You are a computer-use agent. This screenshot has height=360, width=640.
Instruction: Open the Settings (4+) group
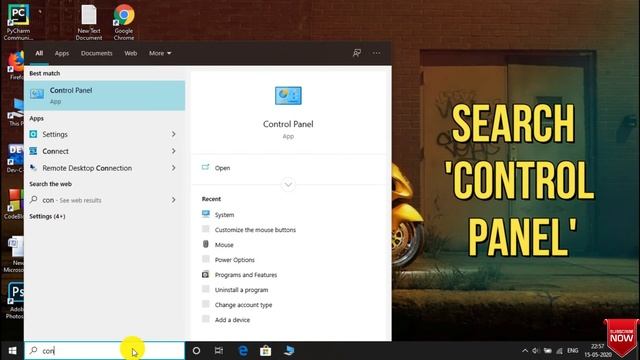pyautogui.click(x=47, y=216)
